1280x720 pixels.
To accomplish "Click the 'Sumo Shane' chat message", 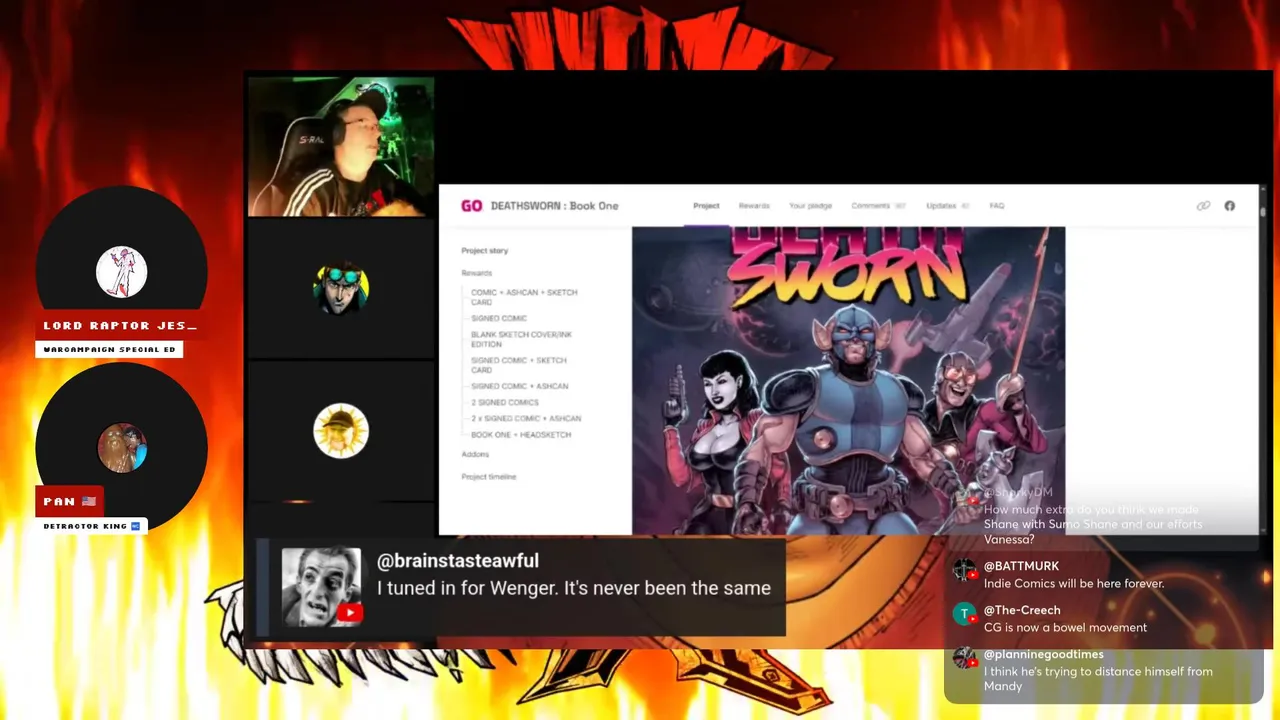I will (x=1093, y=524).
